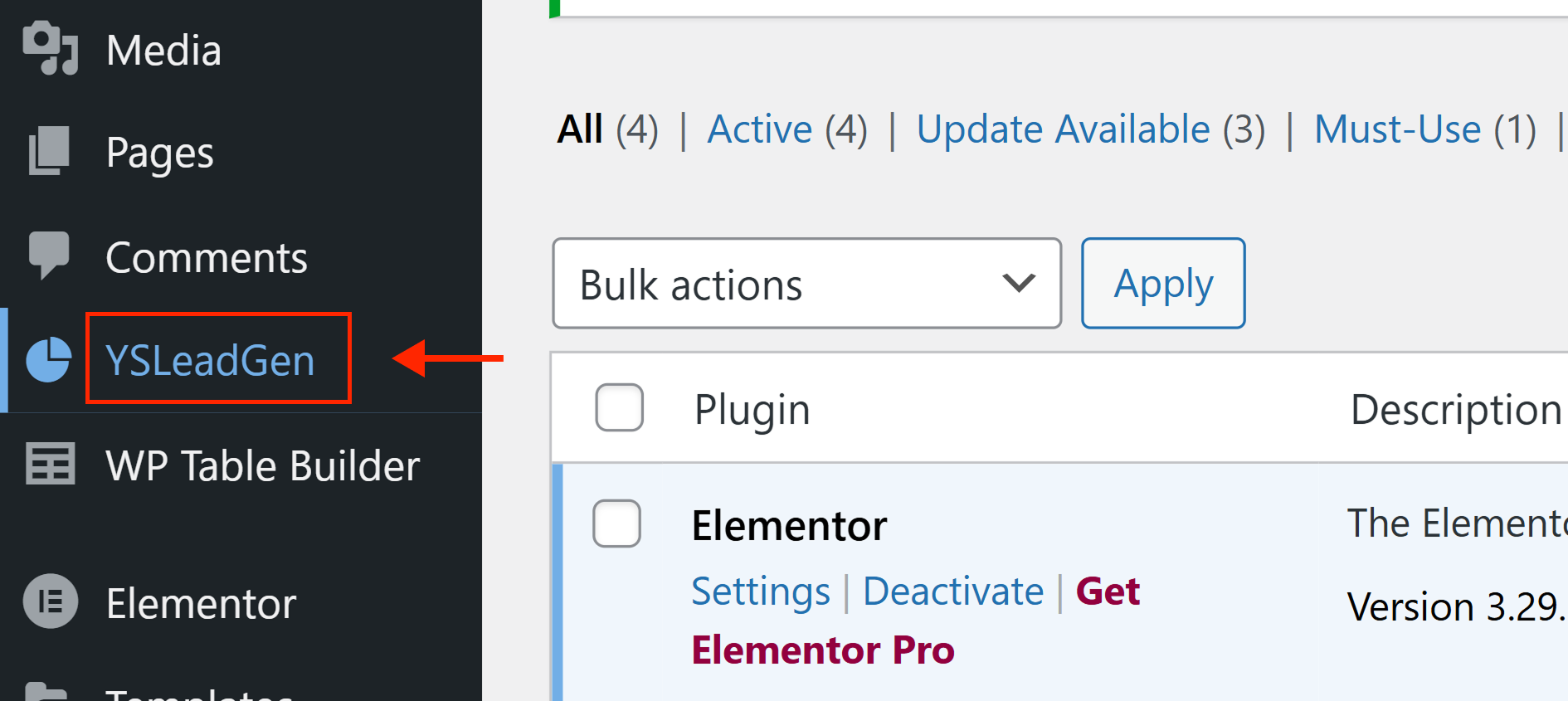Click the Apply button
Image resolution: width=1568 pixels, height=701 pixels.
coord(1163,284)
